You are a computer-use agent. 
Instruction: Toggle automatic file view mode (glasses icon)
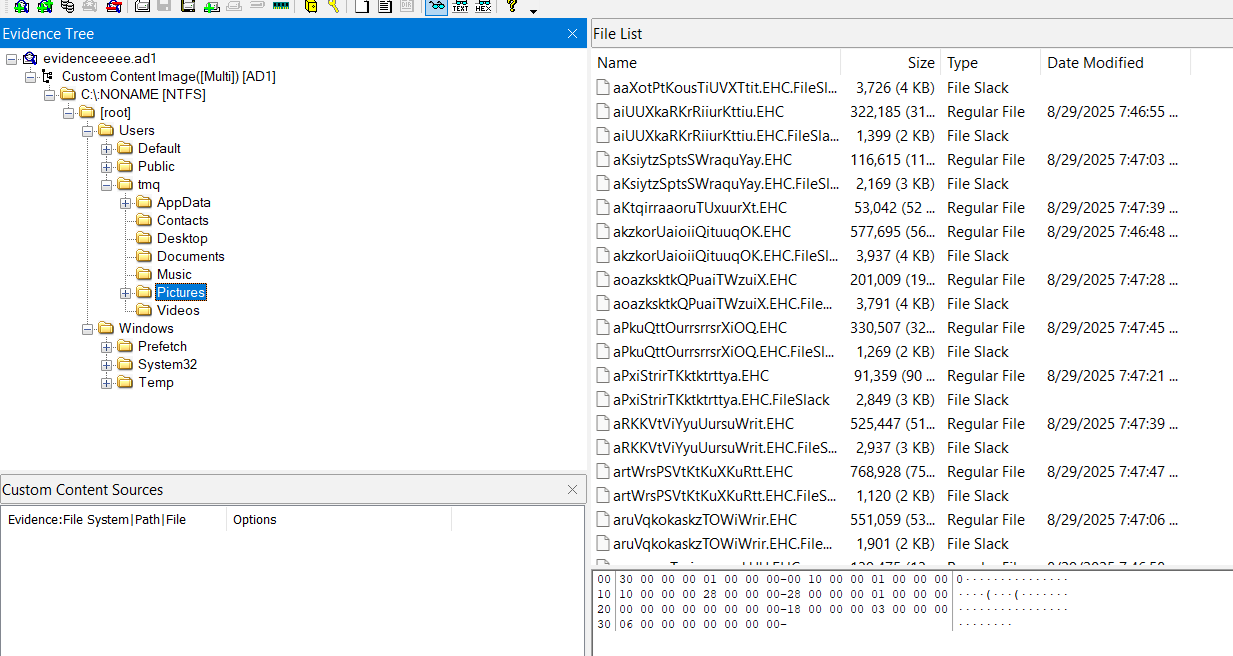(x=436, y=6)
